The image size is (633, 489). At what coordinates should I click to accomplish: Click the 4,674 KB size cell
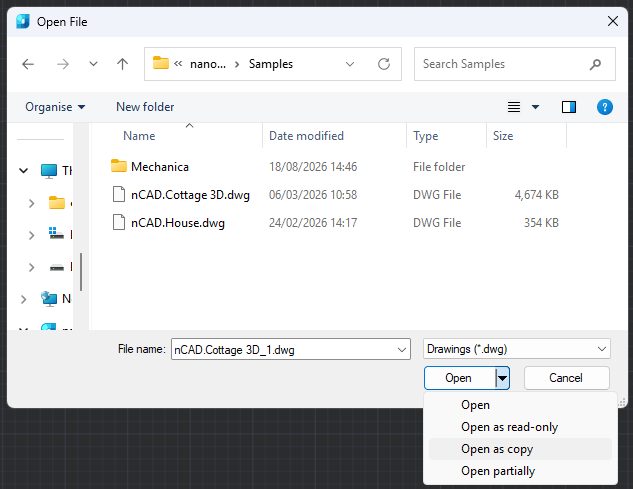click(x=537, y=195)
